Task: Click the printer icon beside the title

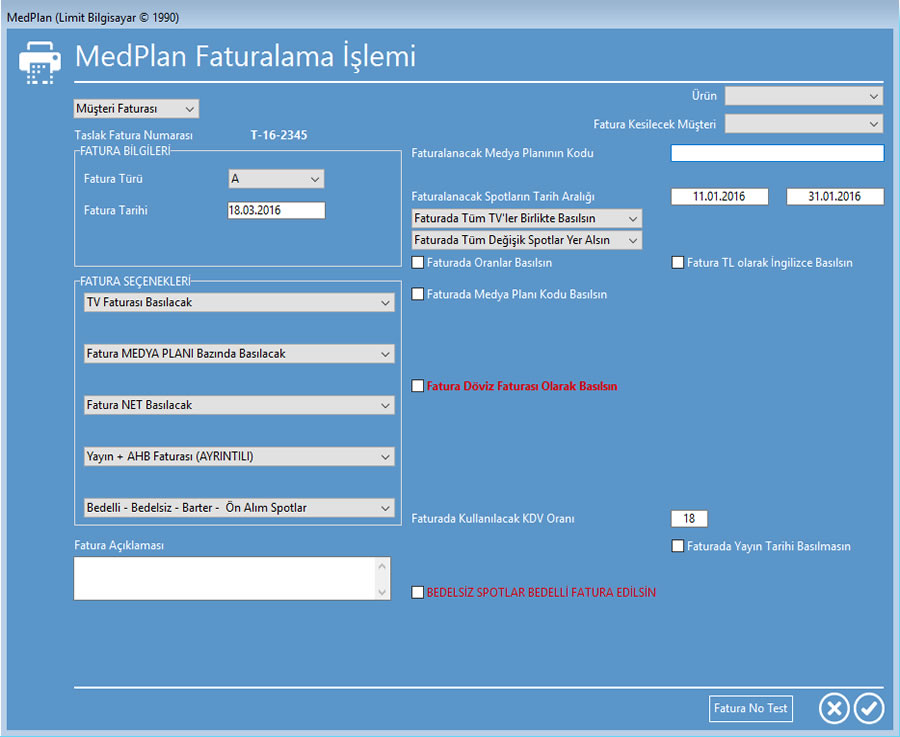Action: tap(40, 61)
